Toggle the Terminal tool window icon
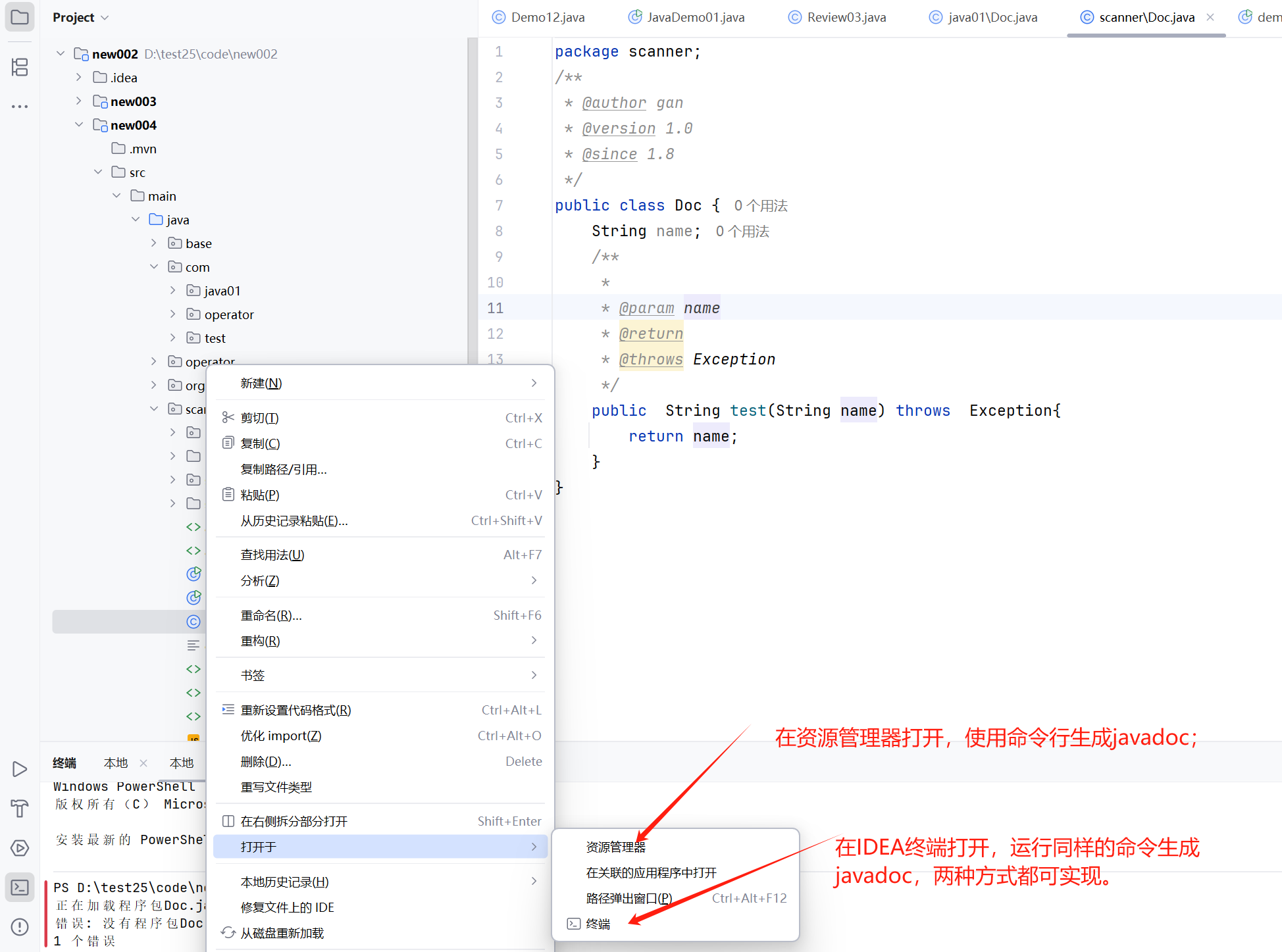Image resolution: width=1282 pixels, height=952 pixels. coord(20,888)
